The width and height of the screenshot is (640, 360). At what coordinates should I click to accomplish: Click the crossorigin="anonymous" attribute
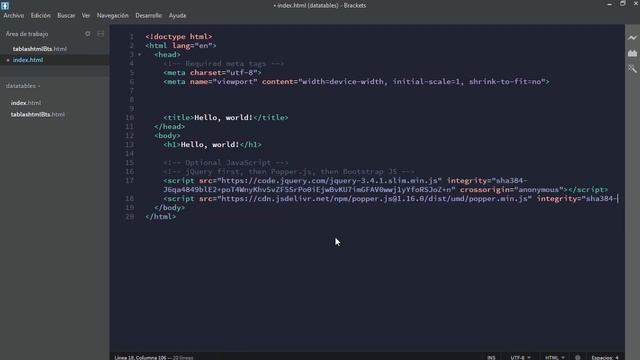tap(511, 190)
